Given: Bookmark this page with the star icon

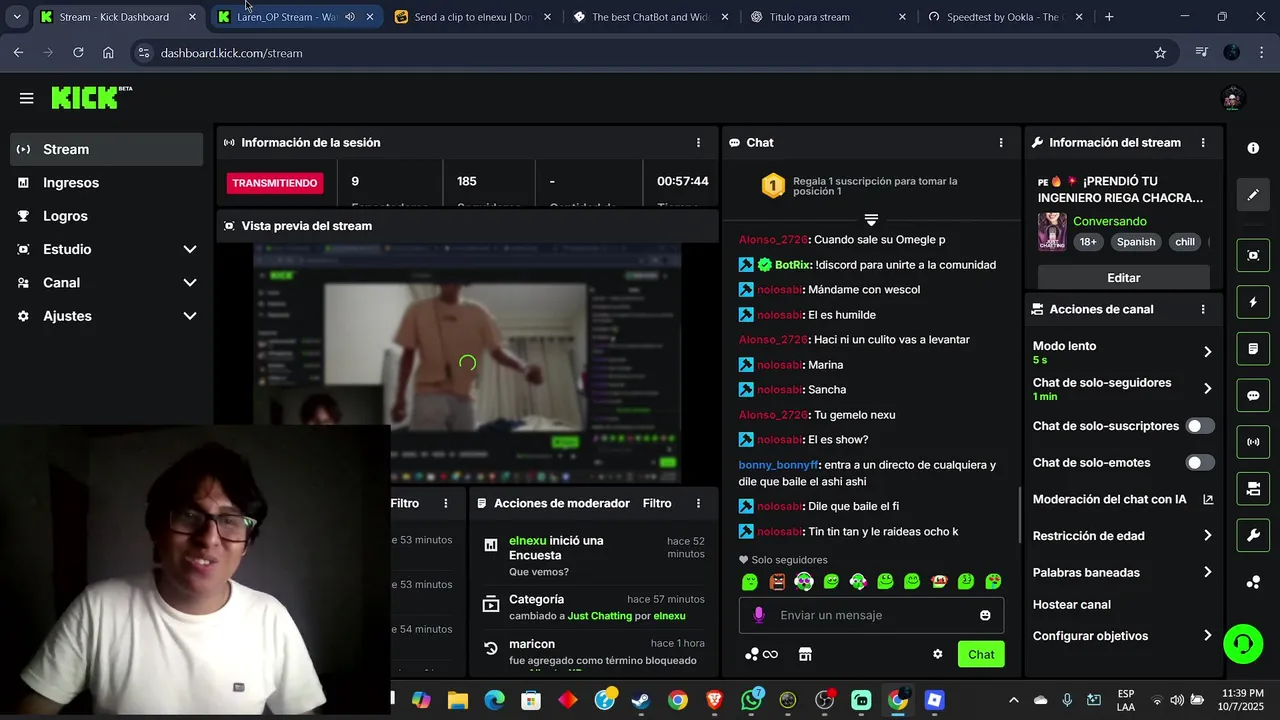Looking at the screenshot, I should click(1160, 53).
